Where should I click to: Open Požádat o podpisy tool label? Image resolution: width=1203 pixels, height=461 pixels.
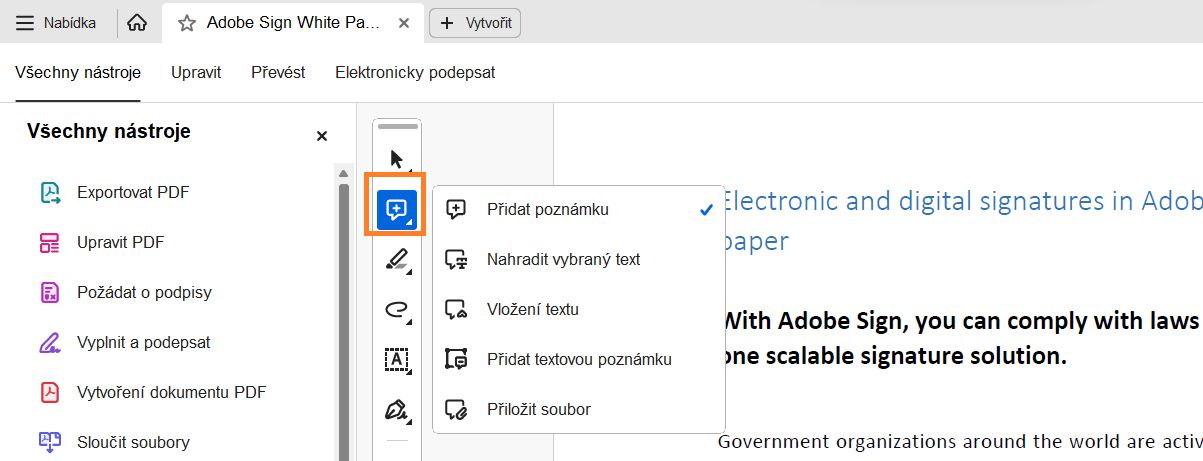tap(144, 293)
